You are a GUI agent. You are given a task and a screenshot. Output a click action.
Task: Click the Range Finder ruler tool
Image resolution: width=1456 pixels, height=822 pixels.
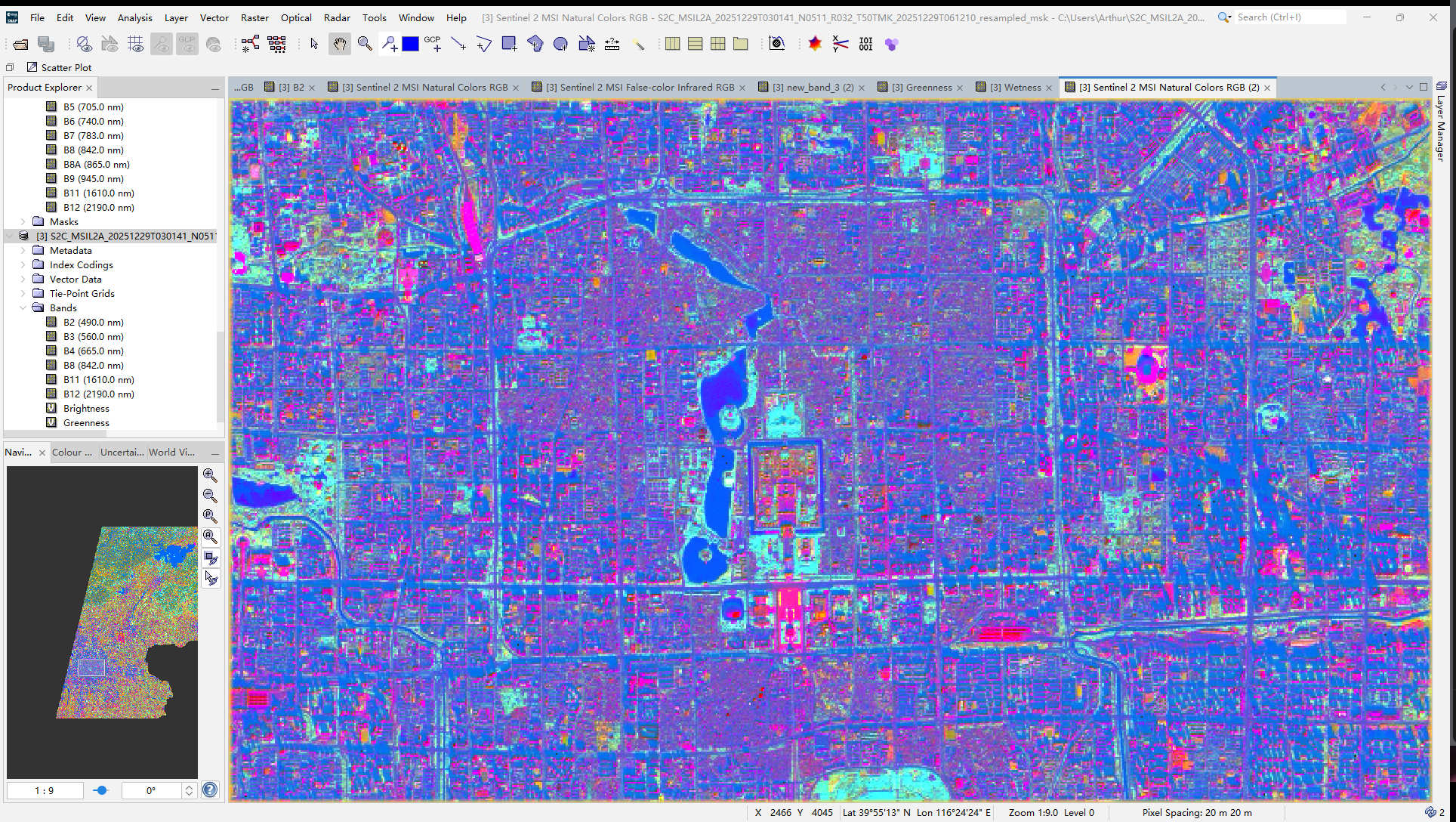coord(612,45)
